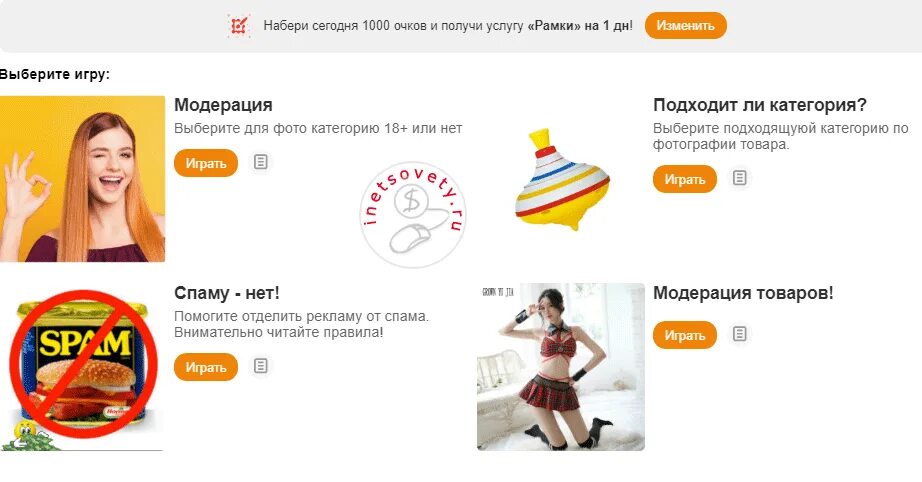
Task: Start the 18+ photo Модерация game with Играть
Action: [206, 163]
